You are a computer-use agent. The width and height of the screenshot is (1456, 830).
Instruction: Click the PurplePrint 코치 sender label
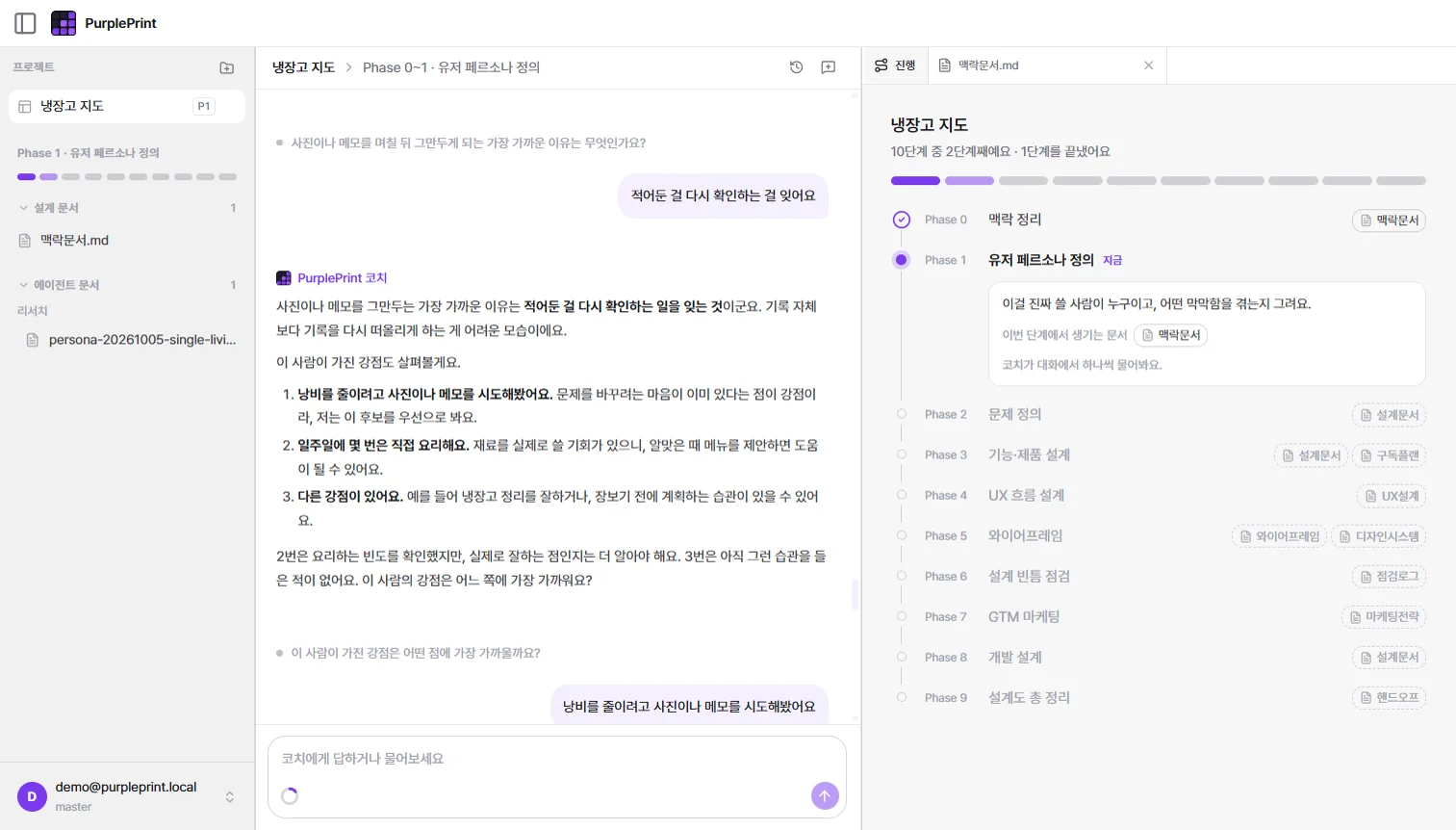click(342, 278)
